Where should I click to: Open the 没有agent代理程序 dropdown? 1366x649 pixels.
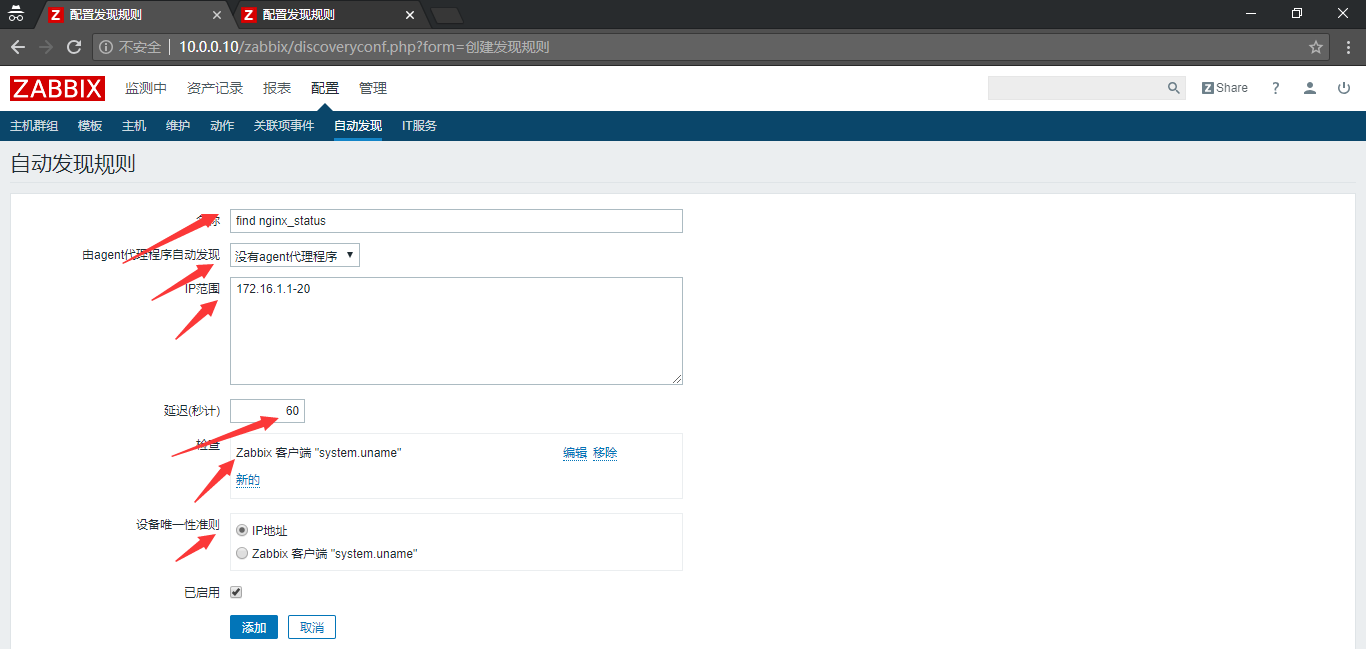pyautogui.click(x=295, y=256)
